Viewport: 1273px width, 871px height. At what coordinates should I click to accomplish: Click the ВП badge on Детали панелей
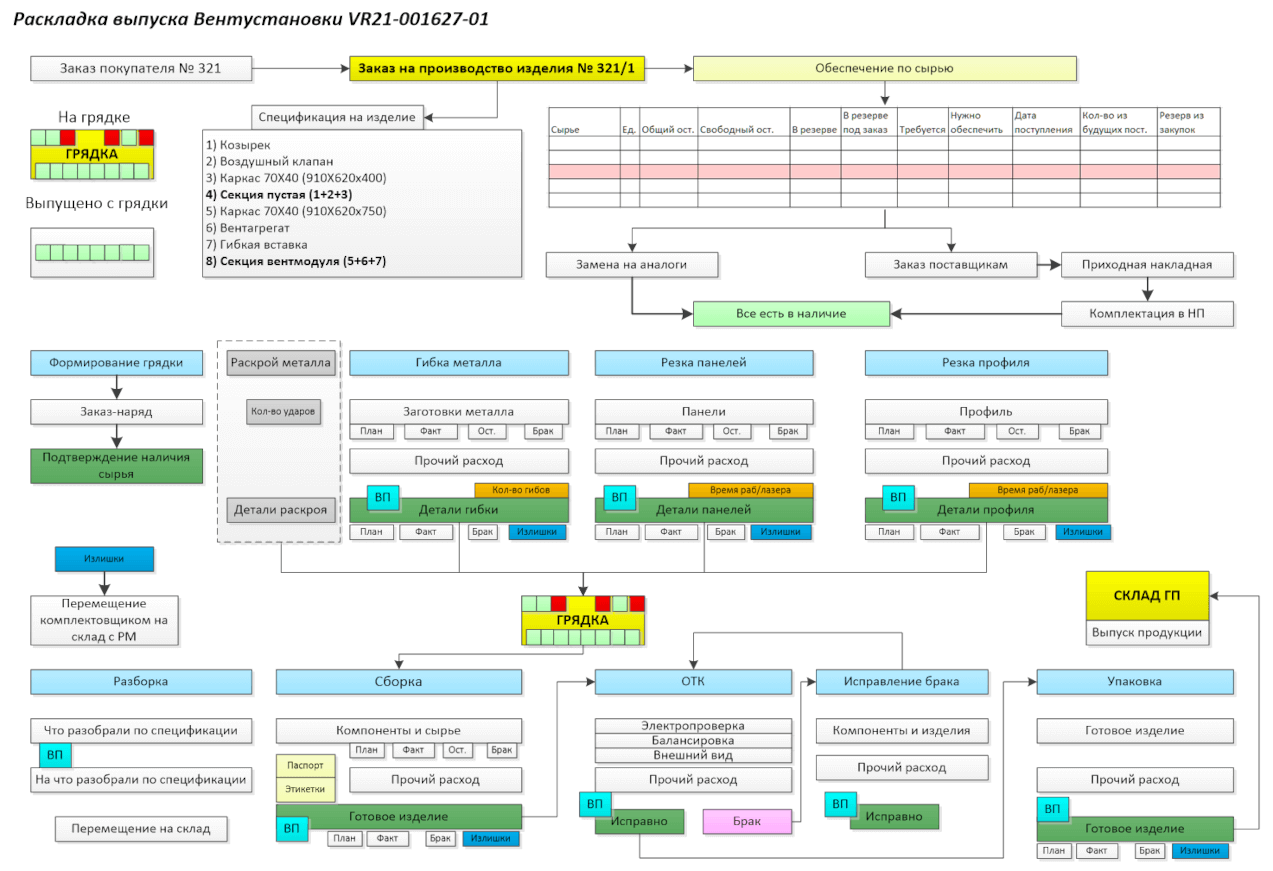click(620, 497)
